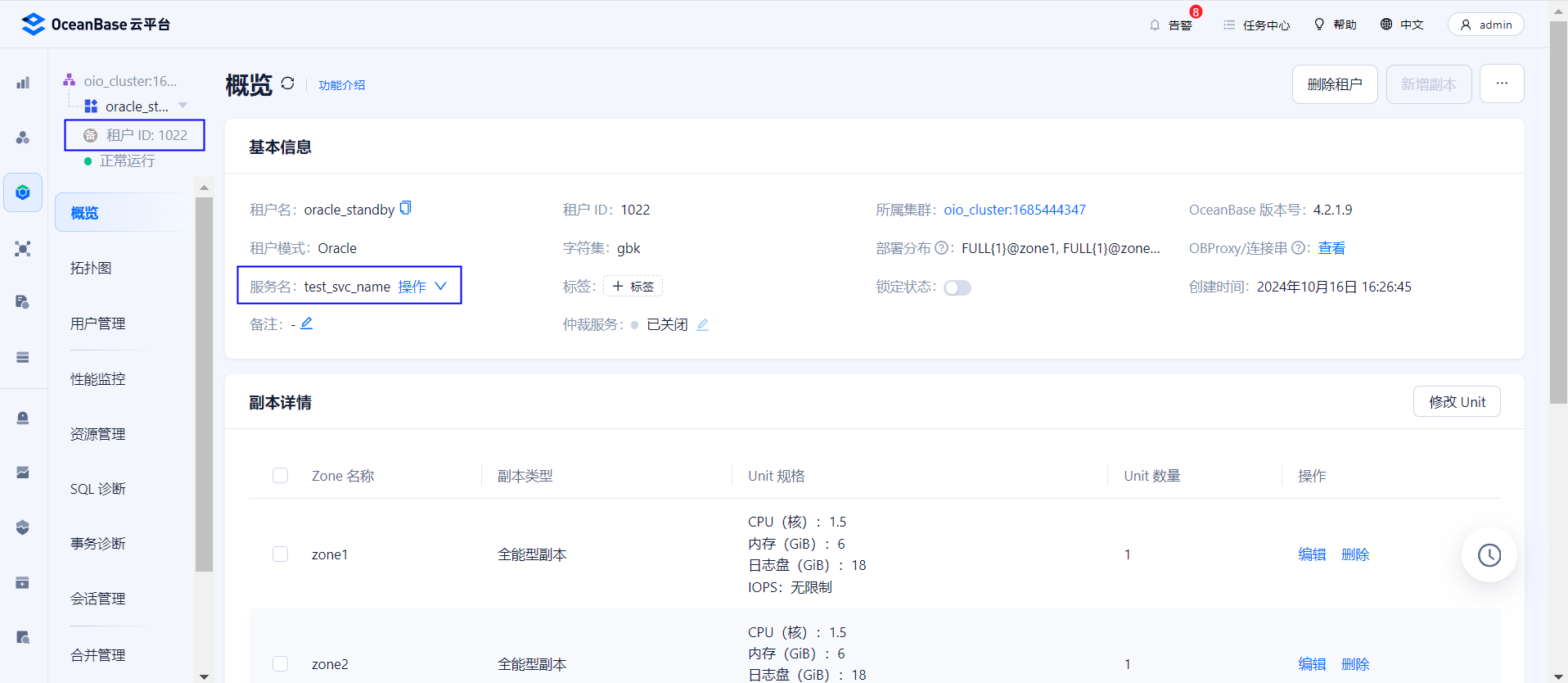Click the 修改 Unit button
Image resolution: width=1568 pixels, height=683 pixels.
pos(1457,401)
